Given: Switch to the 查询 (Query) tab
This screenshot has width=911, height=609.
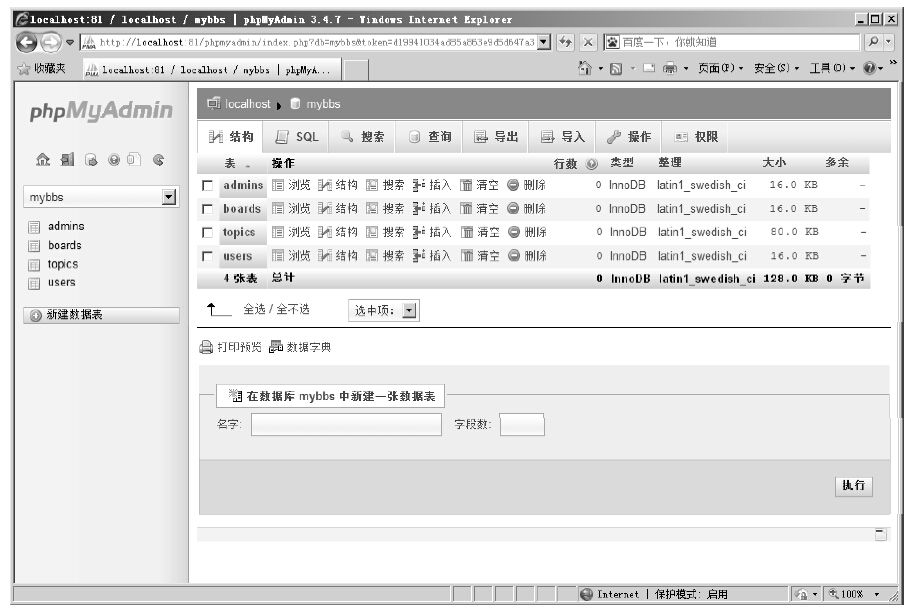Looking at the screenshot, I should [x=430, y=137].
